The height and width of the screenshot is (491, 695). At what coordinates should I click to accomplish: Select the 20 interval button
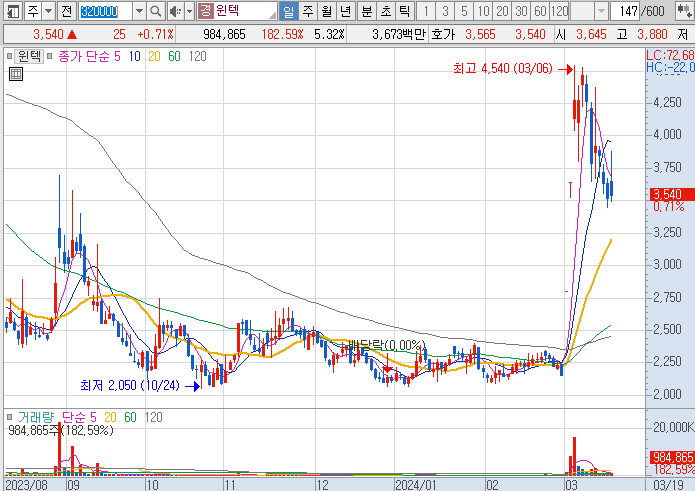(502, 11)
